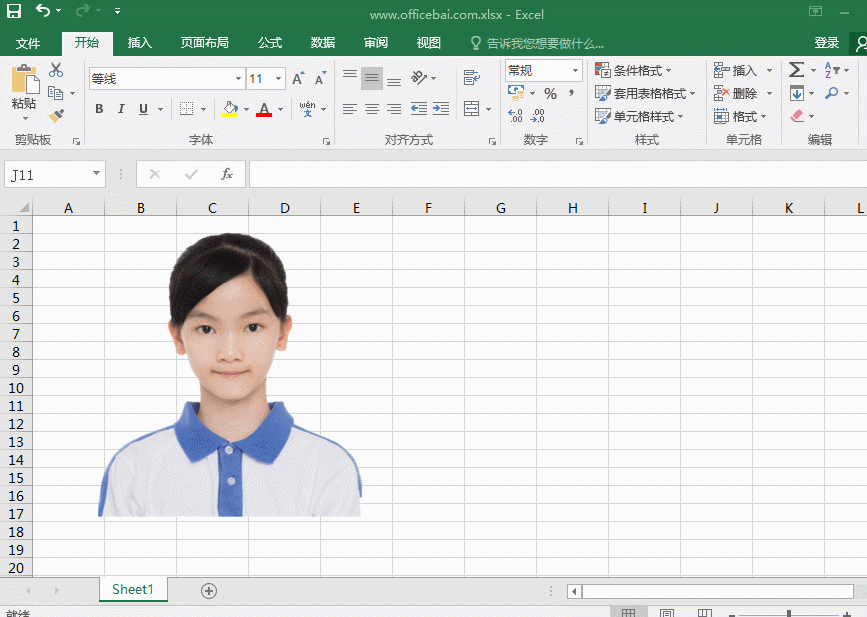
Task: Expand the number format 常规 dropdown
Action: point(575,71)
